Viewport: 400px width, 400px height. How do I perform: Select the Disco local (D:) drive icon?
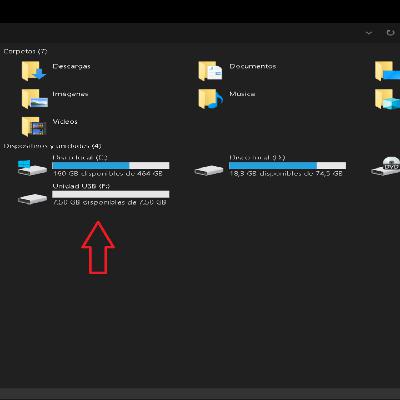[209, 170]
